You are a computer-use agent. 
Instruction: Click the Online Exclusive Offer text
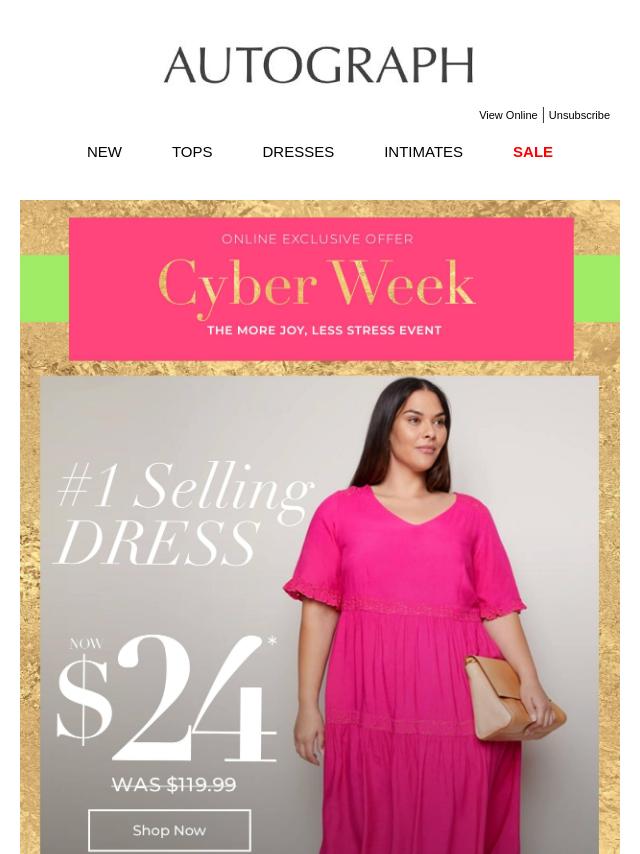point(318,239)
